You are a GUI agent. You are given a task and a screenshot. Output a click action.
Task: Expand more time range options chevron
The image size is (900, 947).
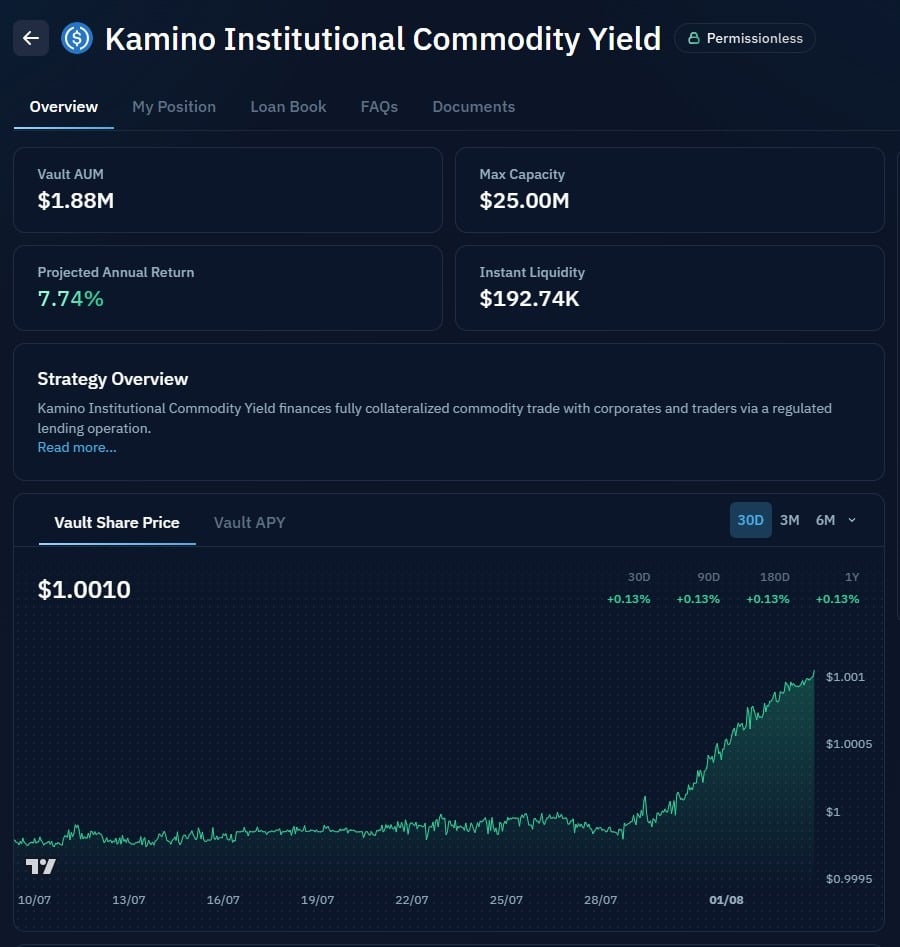coord(852,520)
